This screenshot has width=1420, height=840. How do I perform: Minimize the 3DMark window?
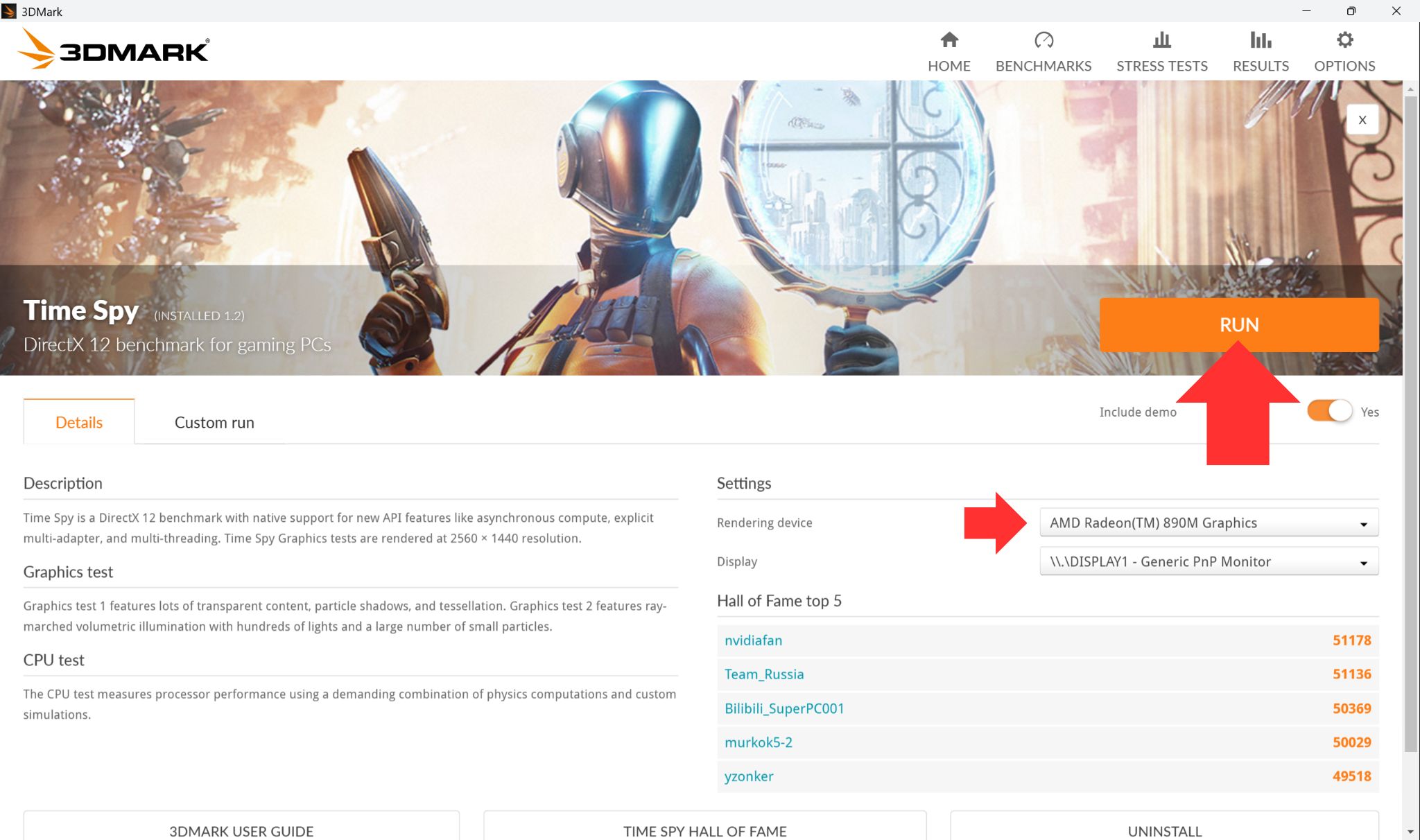click(1306, 11)
